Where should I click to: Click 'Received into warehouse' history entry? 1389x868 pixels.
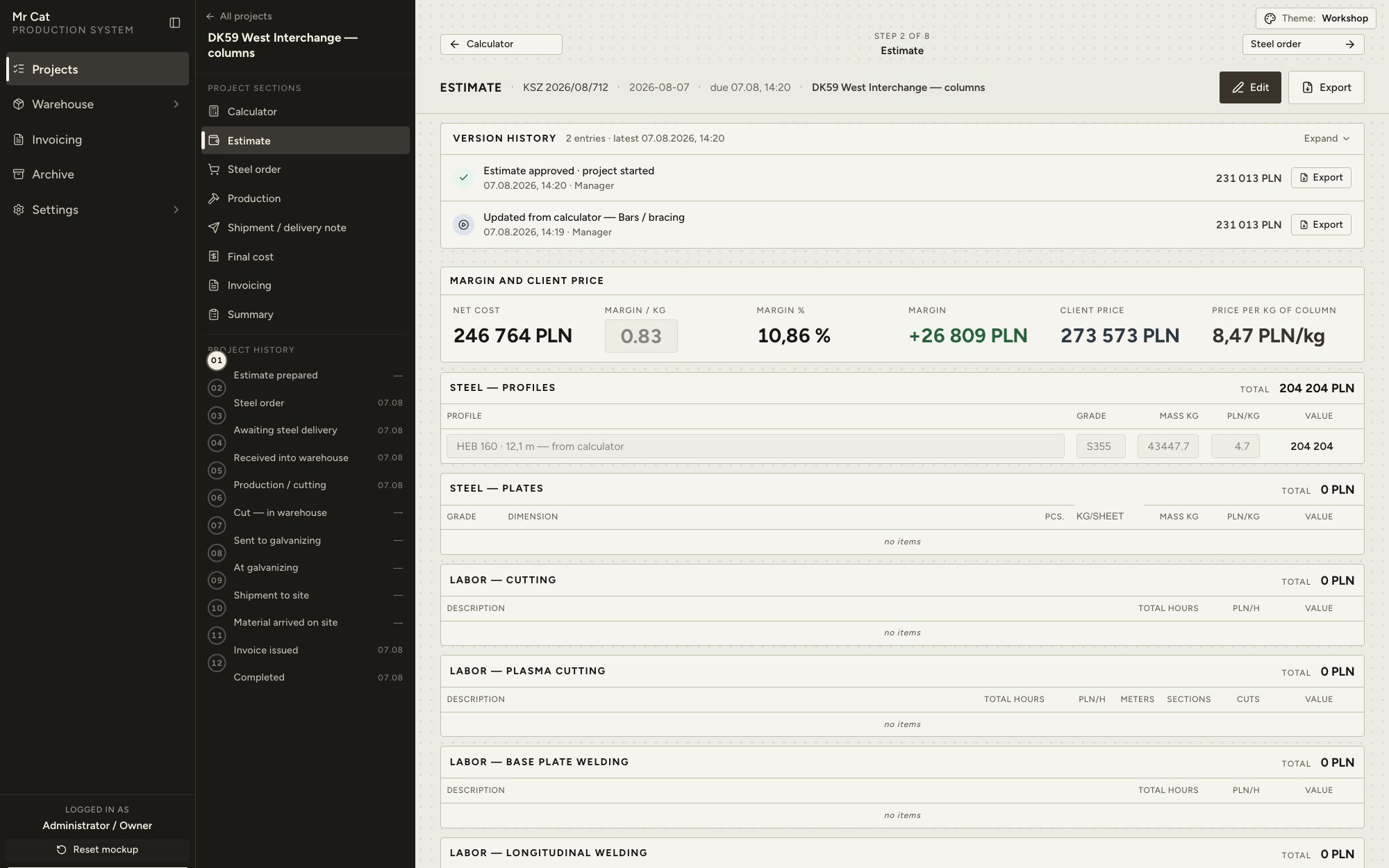pos(291,458)
